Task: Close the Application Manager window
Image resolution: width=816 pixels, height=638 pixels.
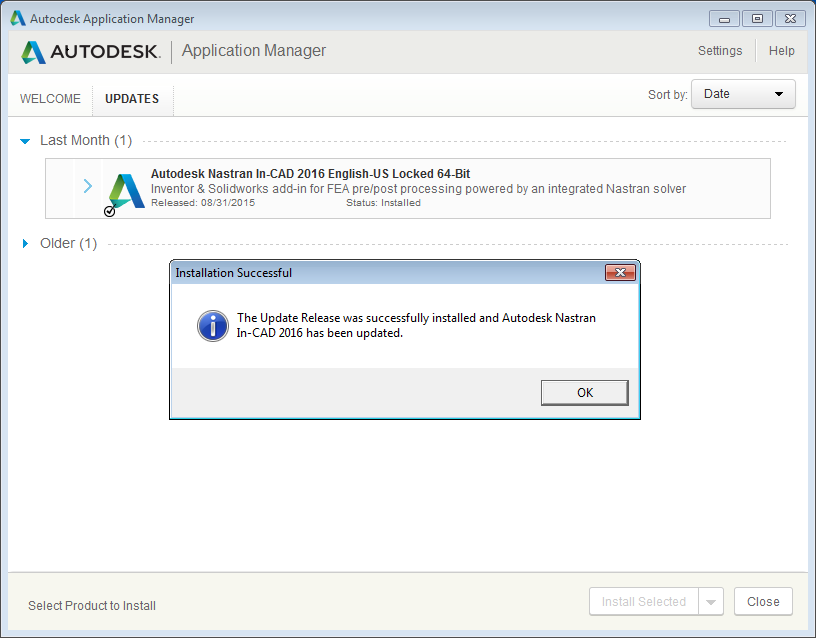Action: pos(790,19)
